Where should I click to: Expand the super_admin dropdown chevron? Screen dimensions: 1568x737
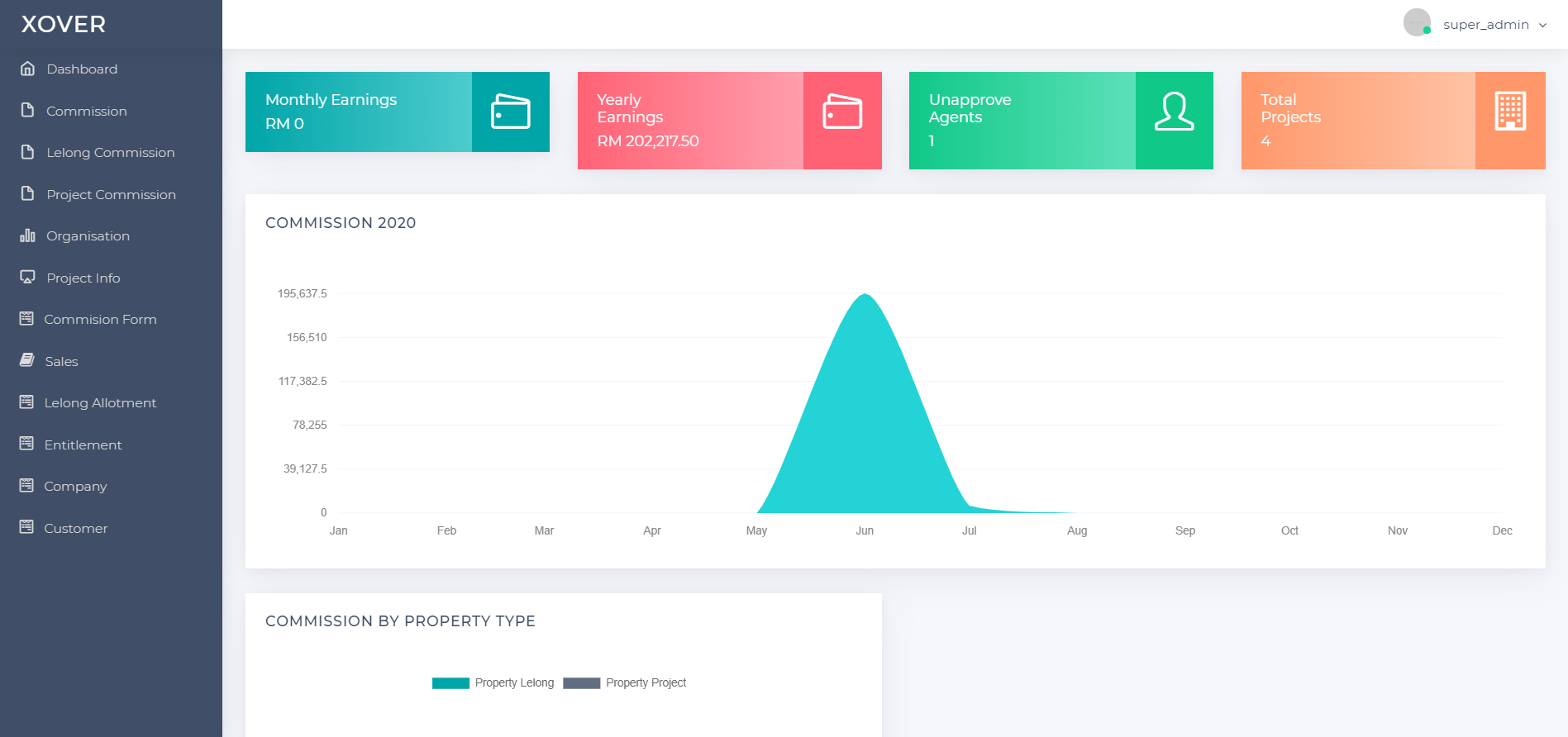[x=1542, y=25]
